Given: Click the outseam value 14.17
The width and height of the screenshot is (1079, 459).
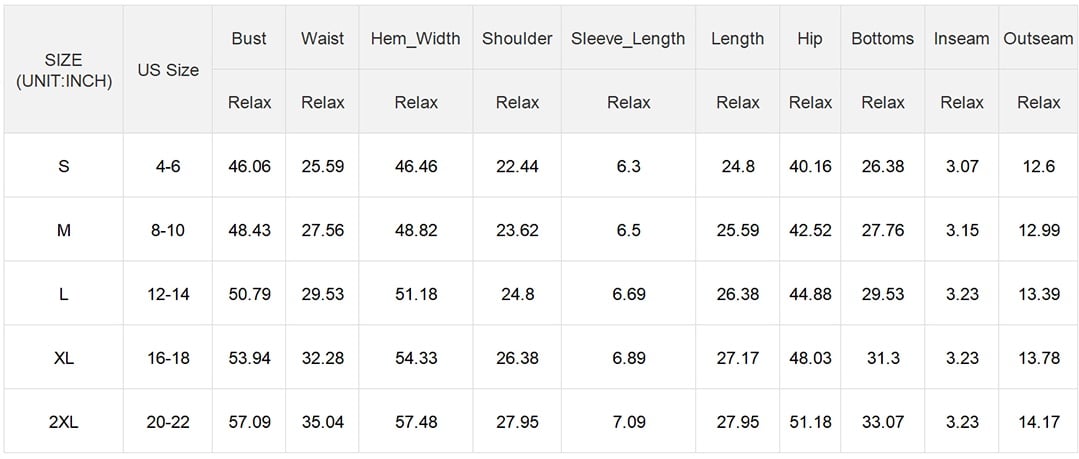Looking at the screenshot, I should [1038, 422].
